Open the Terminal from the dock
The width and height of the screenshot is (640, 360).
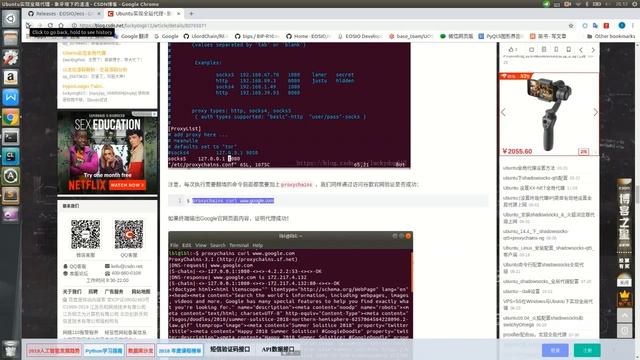tap(11, 137)
